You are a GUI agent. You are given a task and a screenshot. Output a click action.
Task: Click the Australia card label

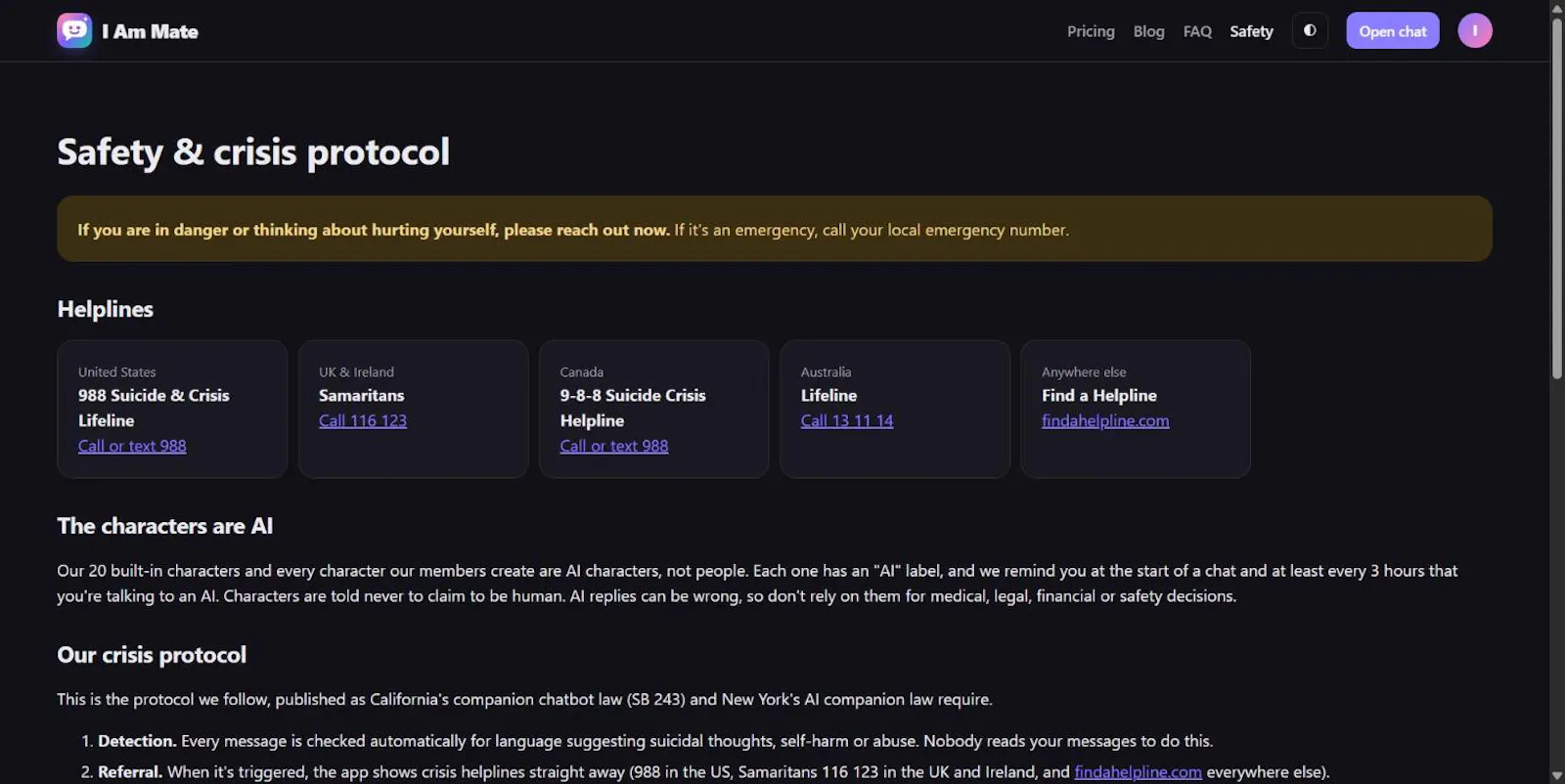(x=826, y=372)
